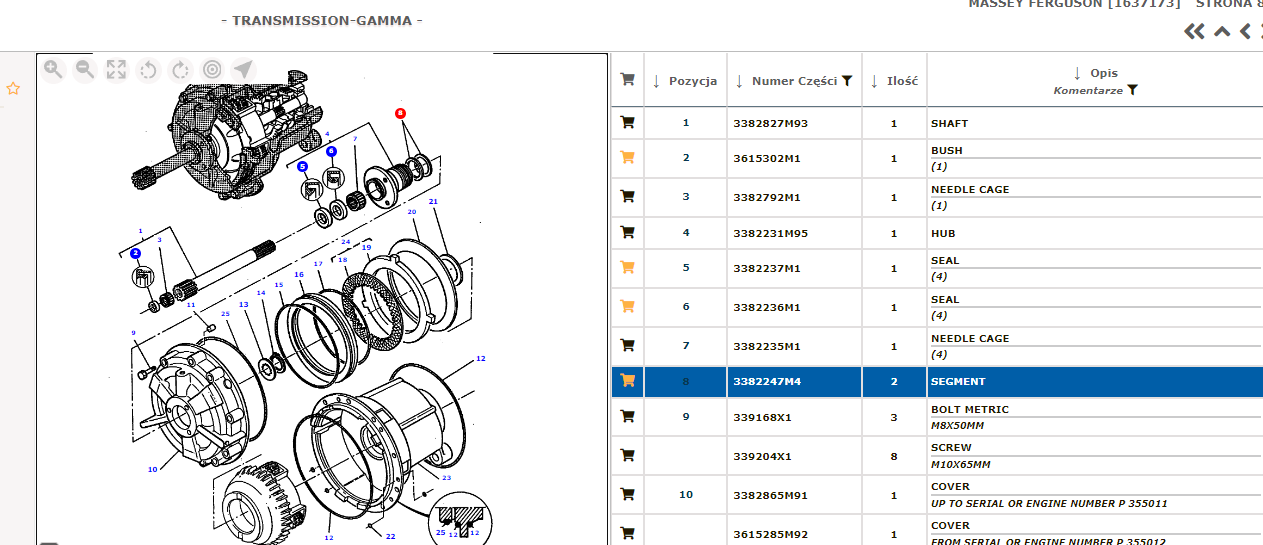The image size is (1263, 545).
Task: Add BUSH 3615302M1 to cart
Action: tap(628, 158)
